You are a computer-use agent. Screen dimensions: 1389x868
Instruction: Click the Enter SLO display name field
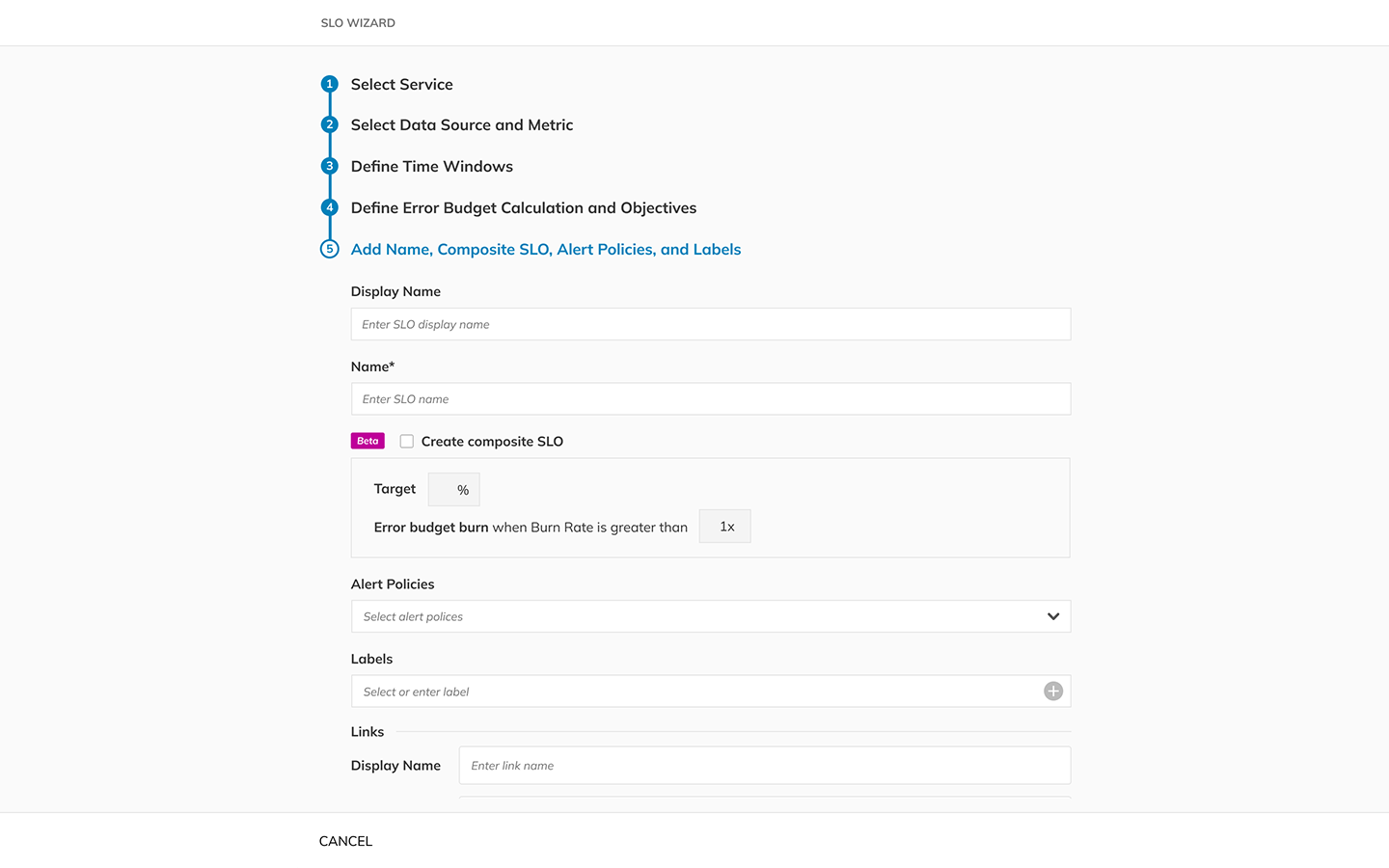click(710, 324)
